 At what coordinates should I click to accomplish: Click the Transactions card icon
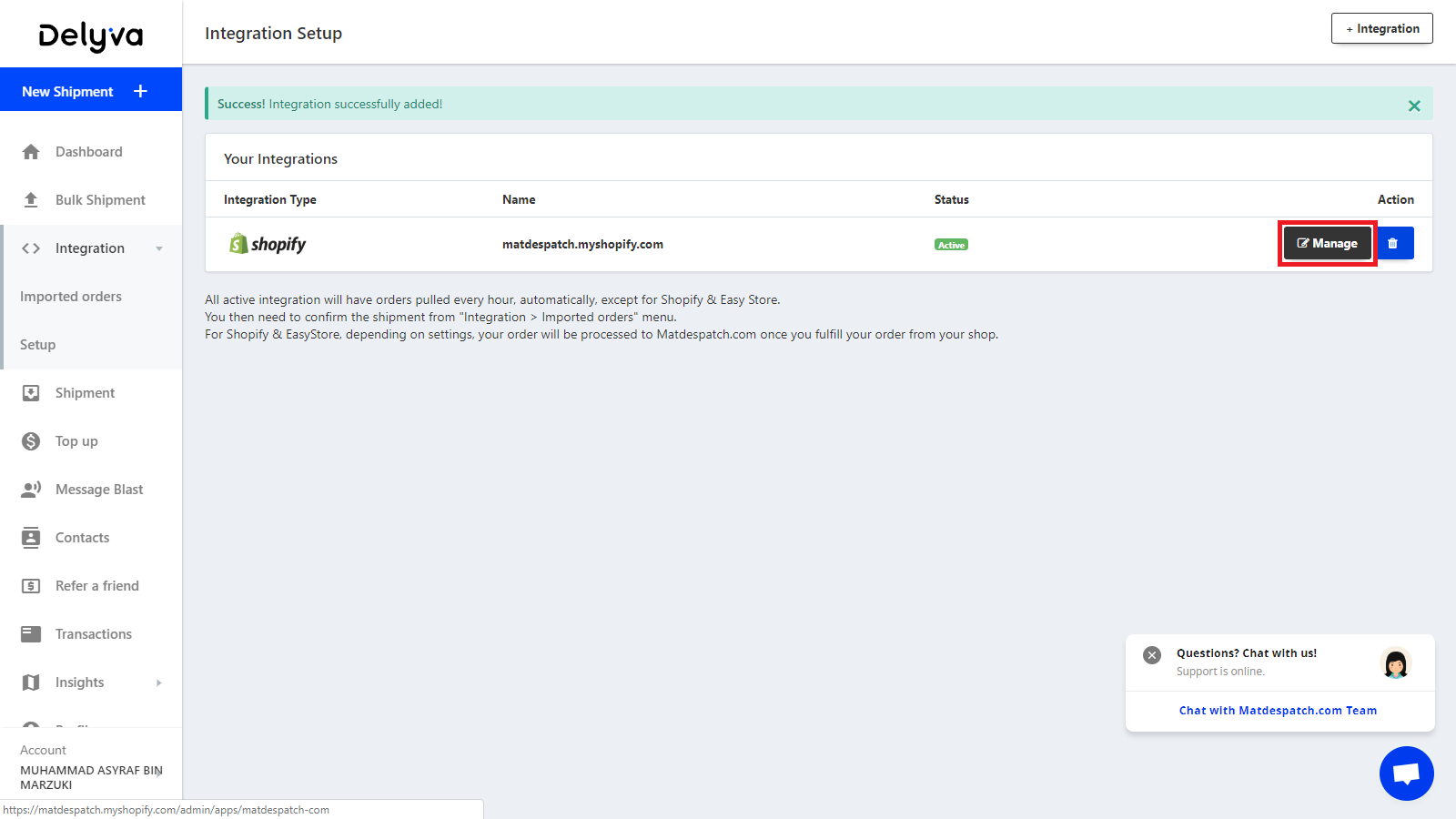31,634
